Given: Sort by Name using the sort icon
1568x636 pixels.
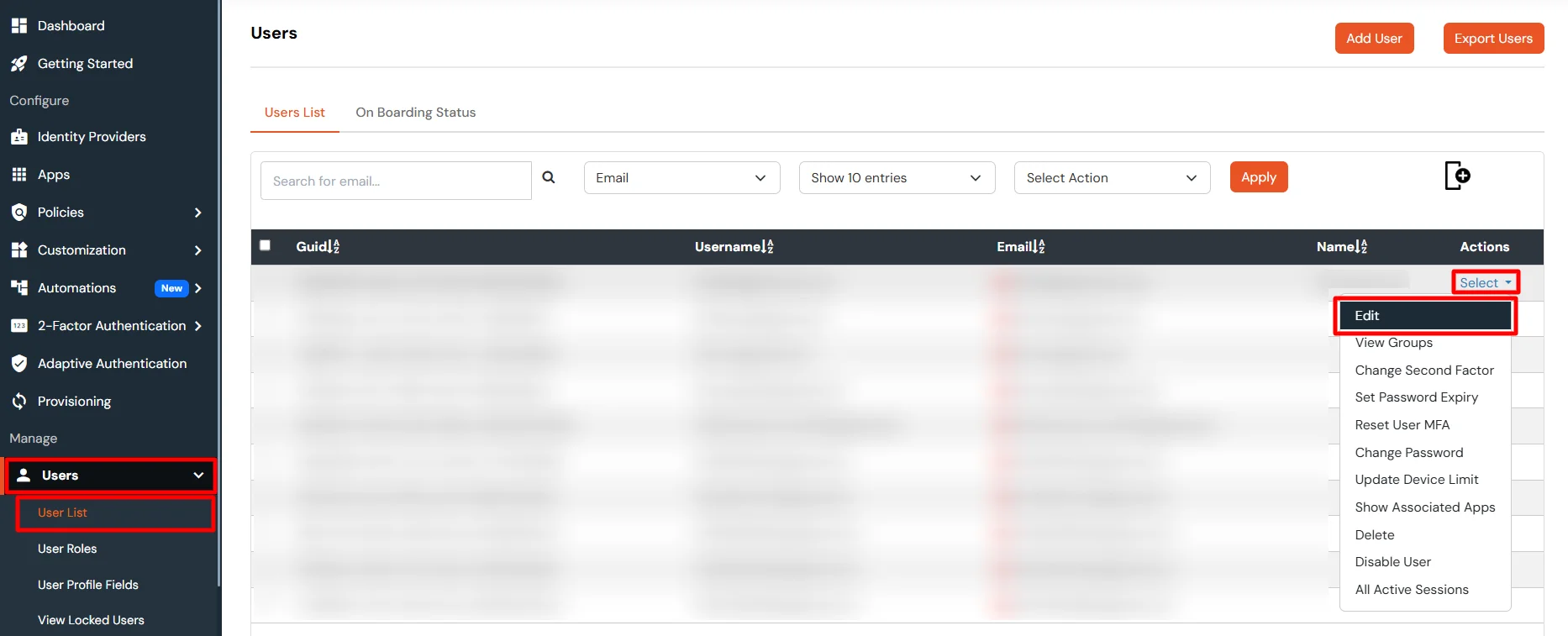Looking at the screenshot, I should tap(1363, 247).
